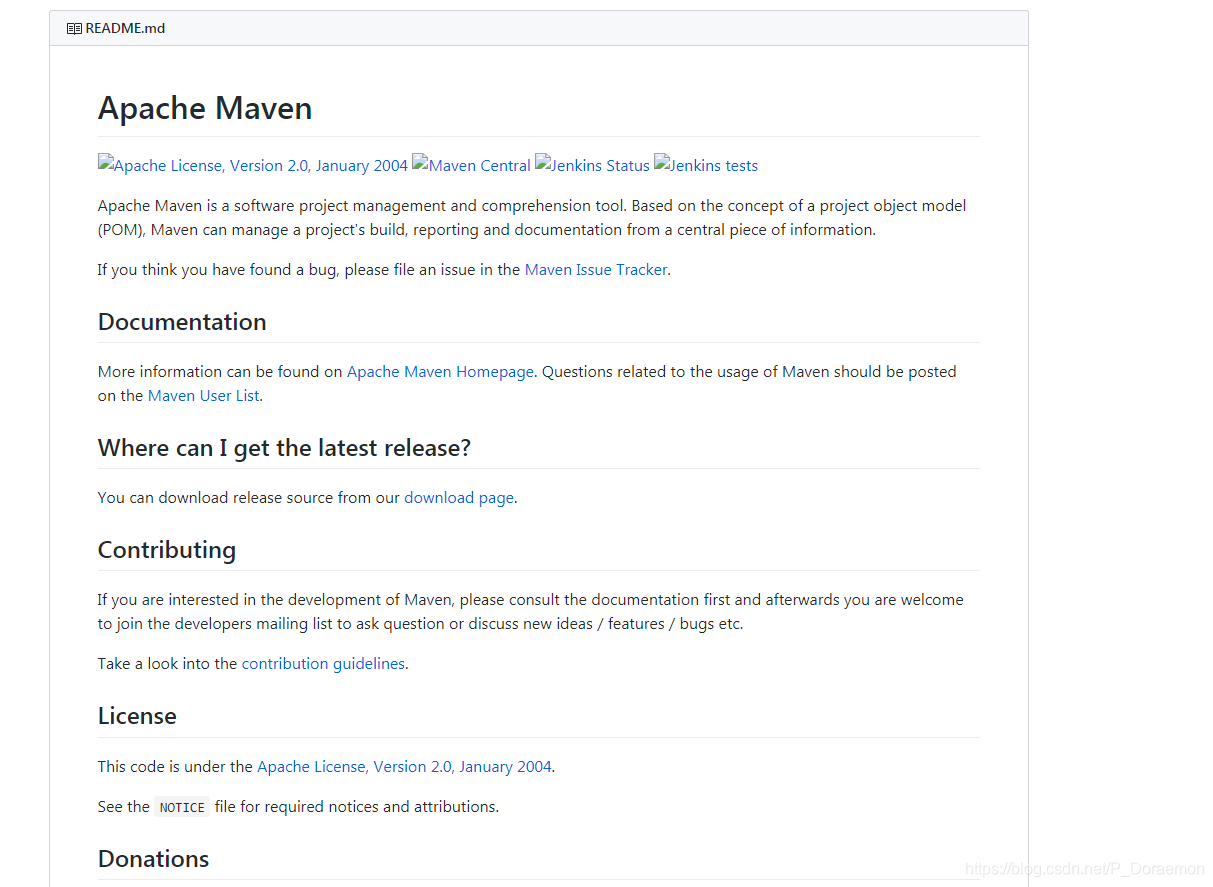
Task: Click 'file for required notices and attributions' text
Action: click(357, 807)
